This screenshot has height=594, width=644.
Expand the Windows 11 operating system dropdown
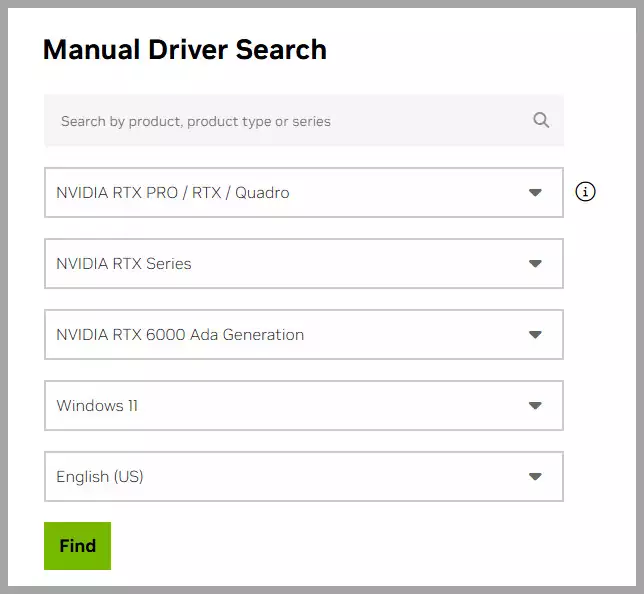(x=304, y=405)
